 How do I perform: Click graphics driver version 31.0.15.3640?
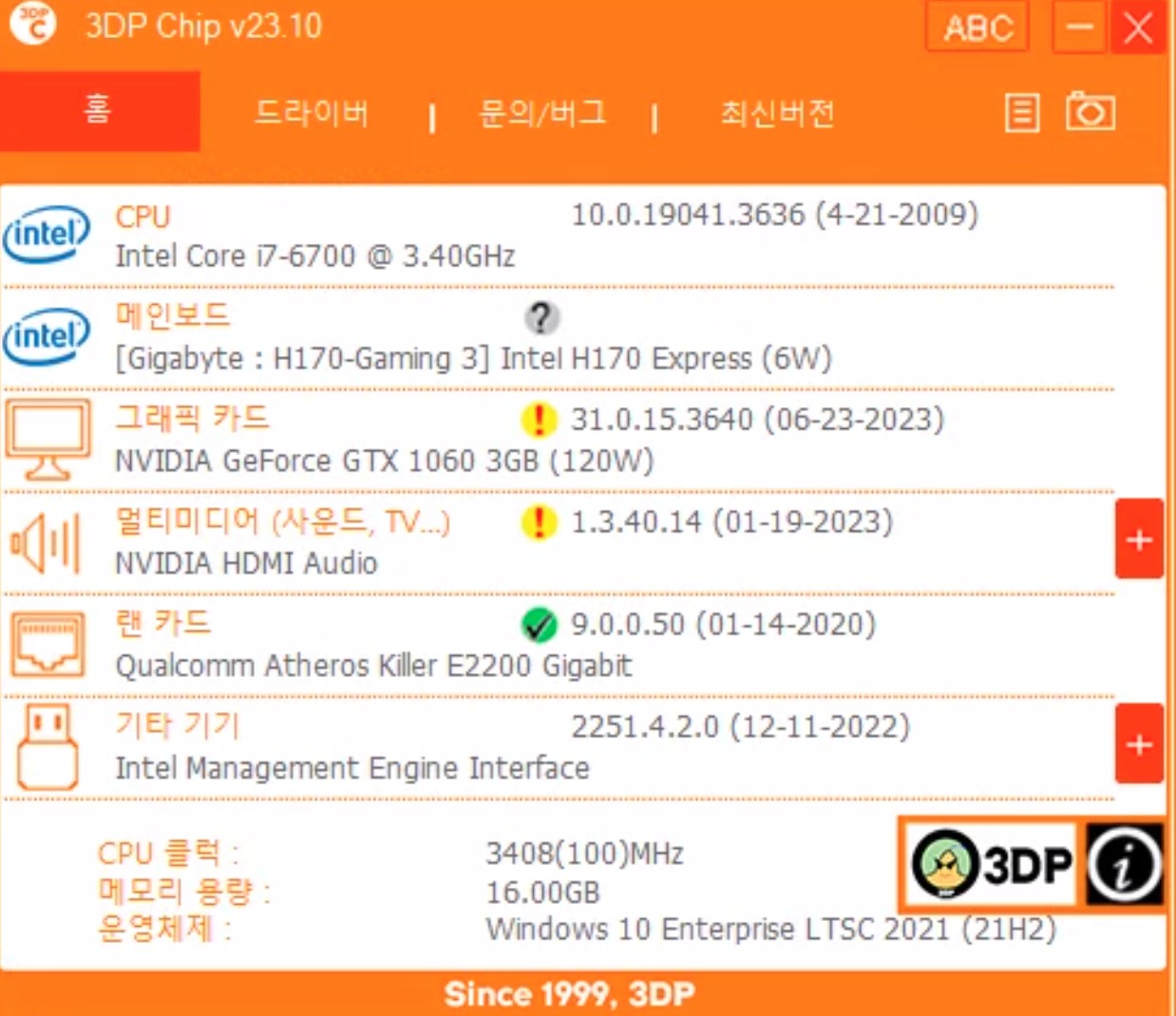click(x=757, y=420)
